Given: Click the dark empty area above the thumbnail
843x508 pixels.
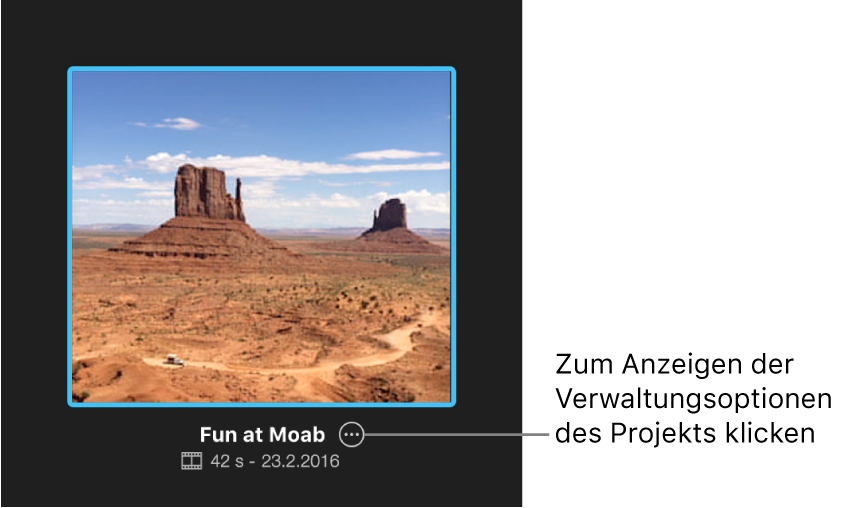Looking at the screenshot, I should [x=262, y=32].
